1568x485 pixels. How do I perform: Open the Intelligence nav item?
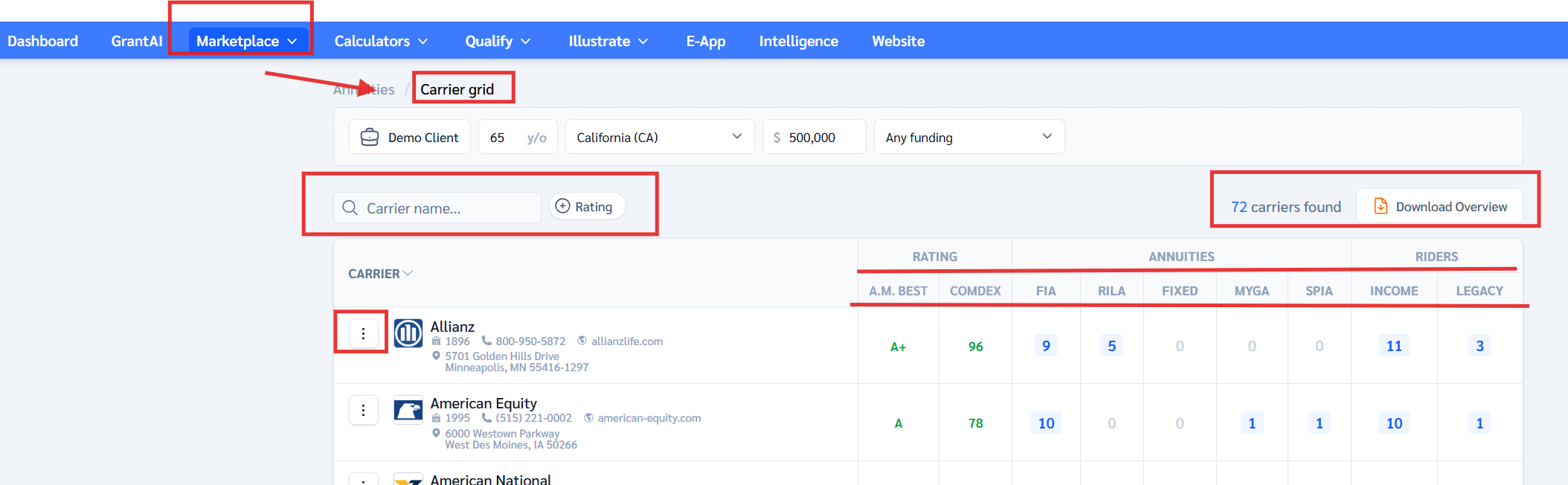tap(798, 41)
